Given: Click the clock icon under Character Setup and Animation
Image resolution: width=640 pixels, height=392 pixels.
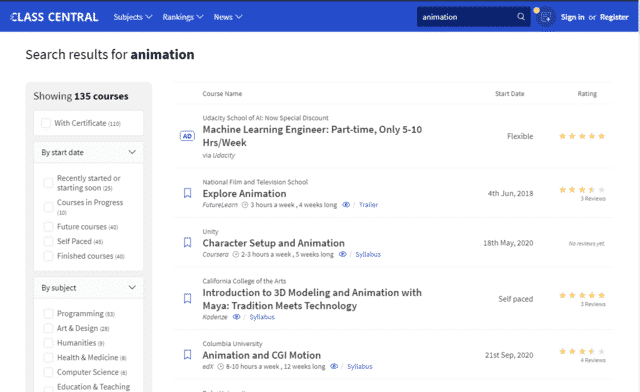Looking at the screenshot, I should click(236, 254).
